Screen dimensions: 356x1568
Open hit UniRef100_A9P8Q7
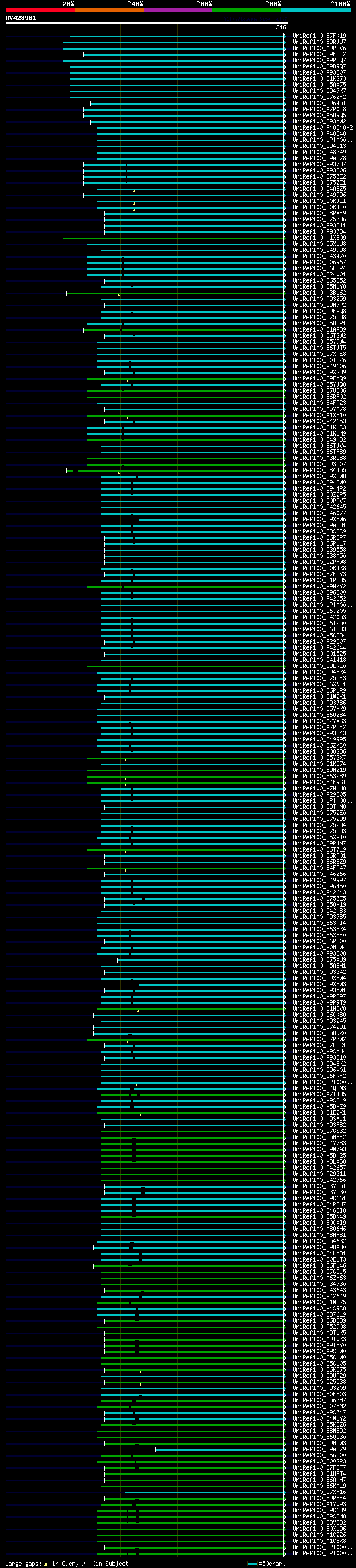click(x=319, y=60)
